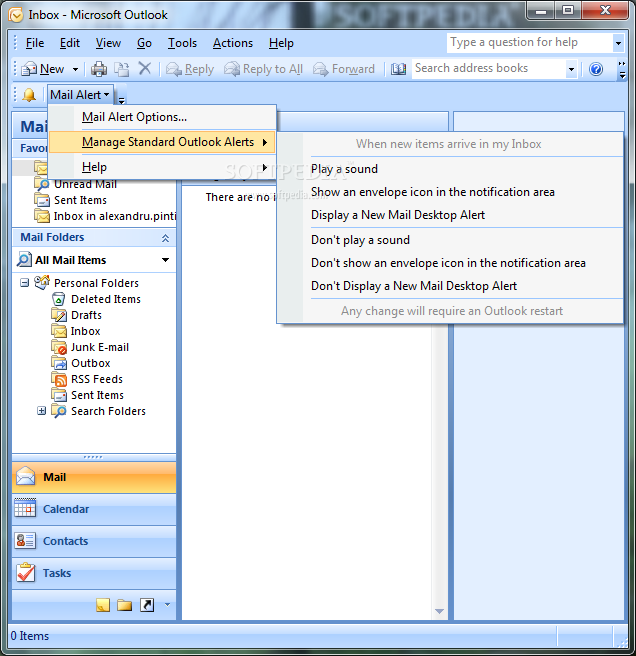The image size is (636, 656).
Task: Click the Outbox folder icon
Action: (x=59, y=363)
